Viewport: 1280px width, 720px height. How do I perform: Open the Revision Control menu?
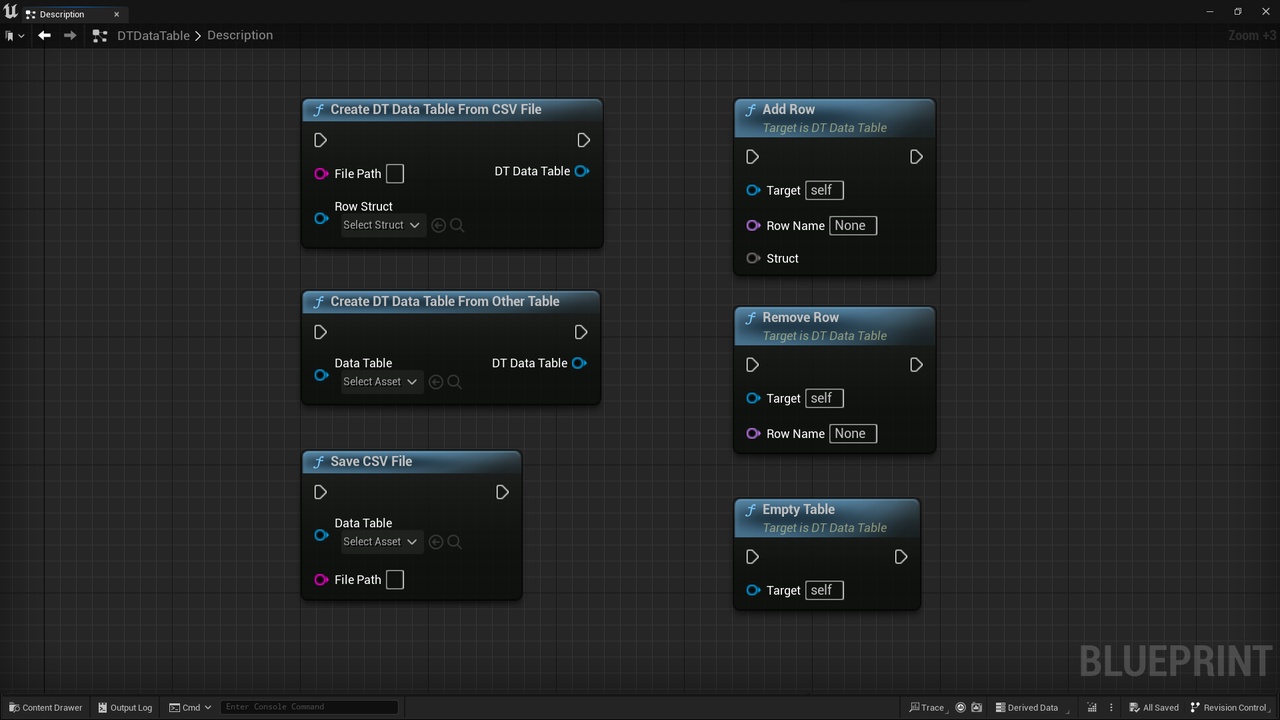pyautogui.click(x=1228, y=707)
